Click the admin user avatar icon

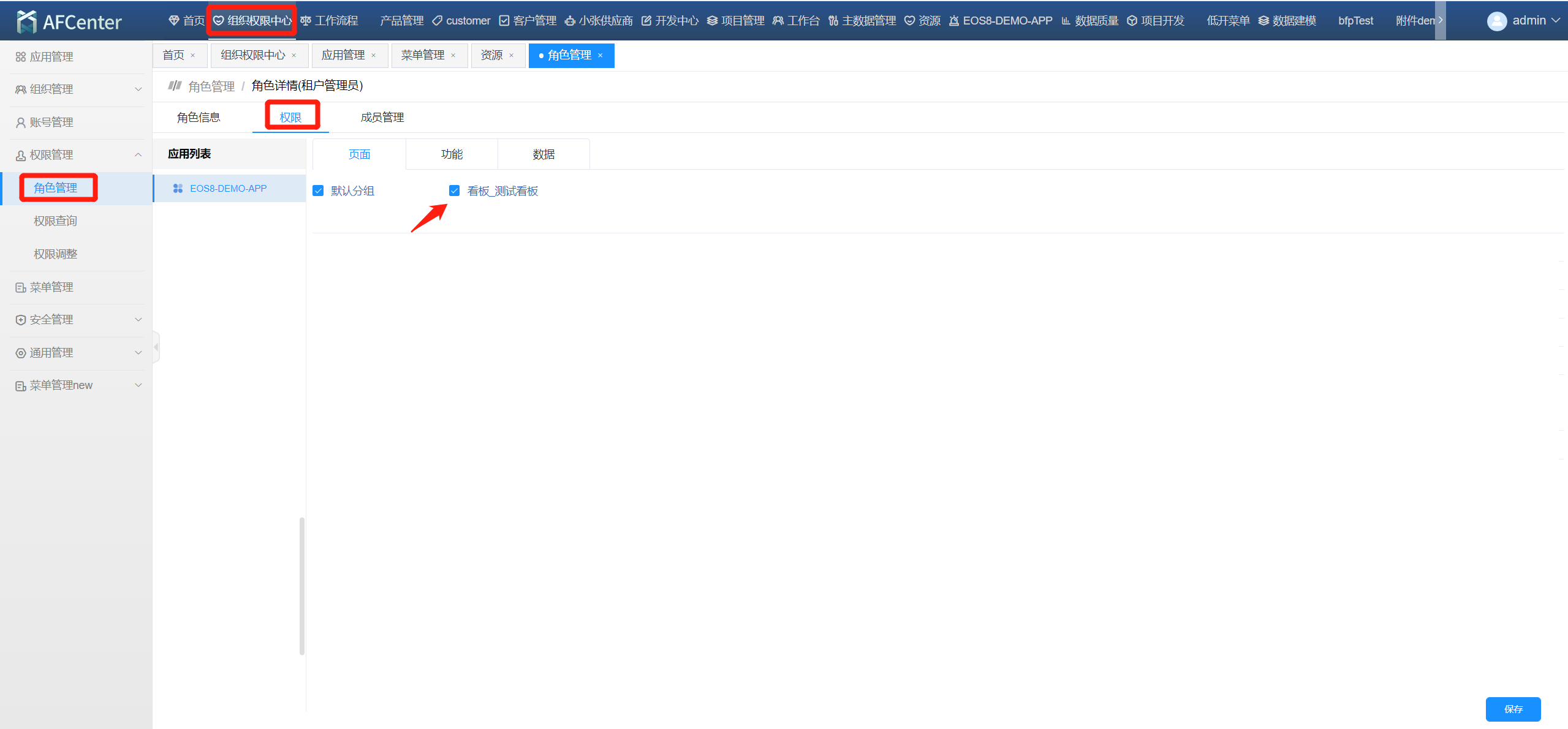pyautogui.click(x=1496, y=21)
